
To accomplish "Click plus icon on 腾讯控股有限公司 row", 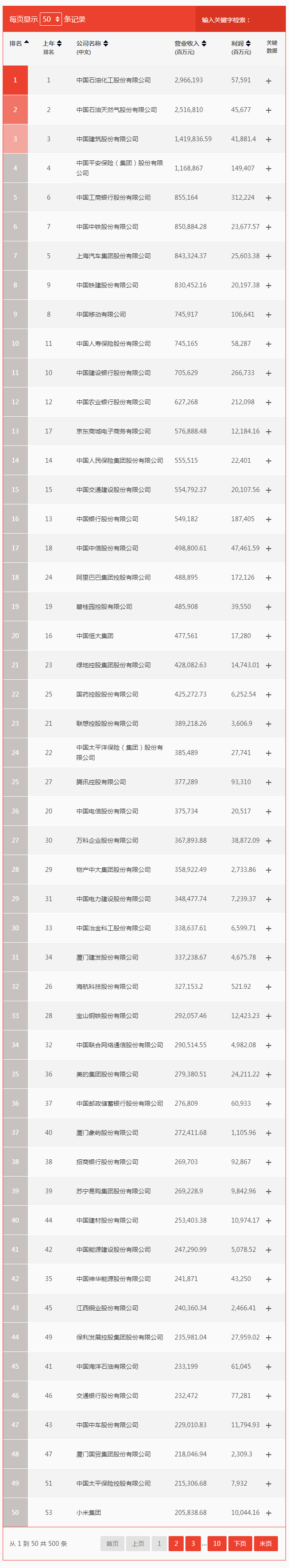I will [268, 782].
